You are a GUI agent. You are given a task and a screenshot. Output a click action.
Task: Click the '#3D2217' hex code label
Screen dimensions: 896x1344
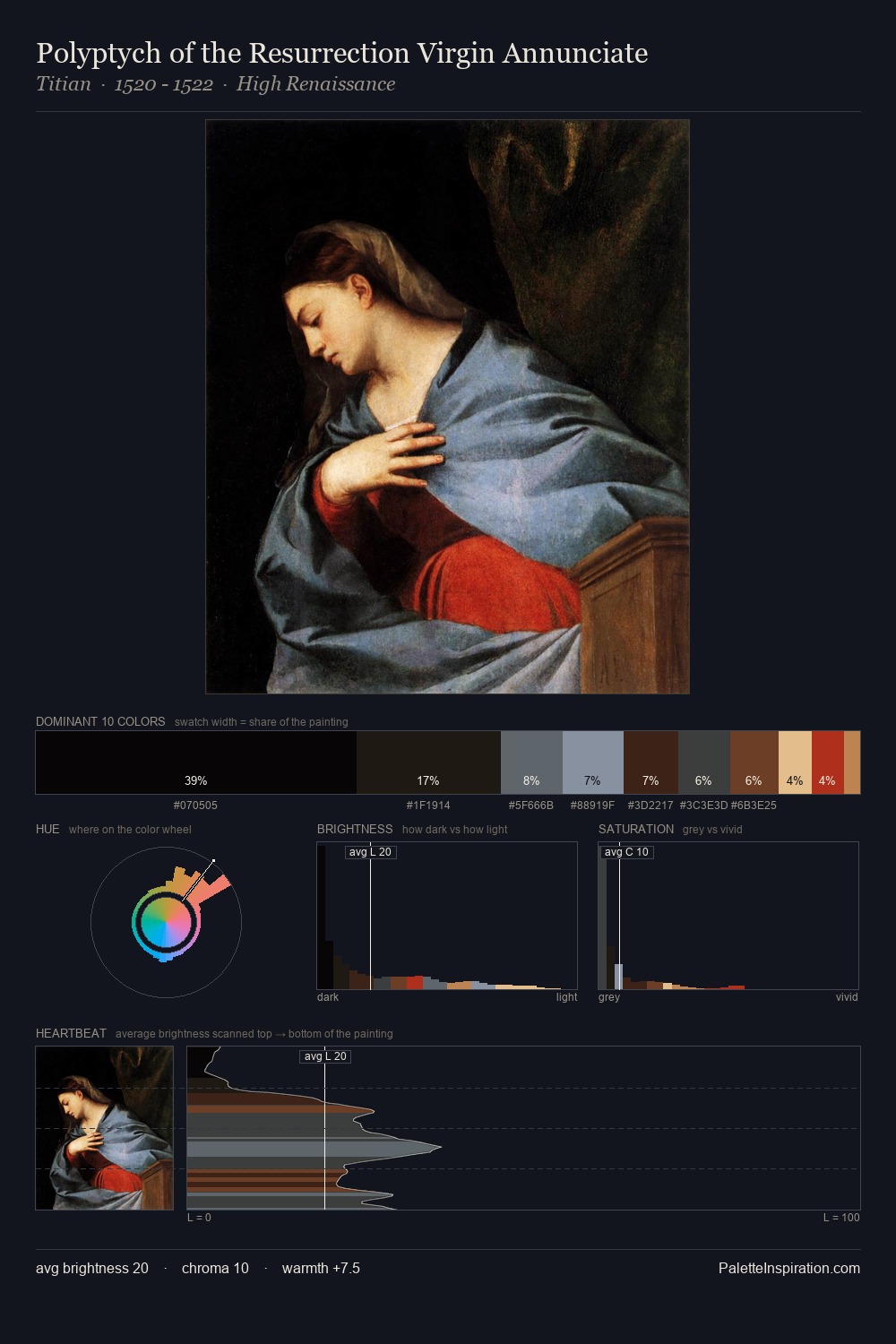pyautogui.click(x=650, y=806)
